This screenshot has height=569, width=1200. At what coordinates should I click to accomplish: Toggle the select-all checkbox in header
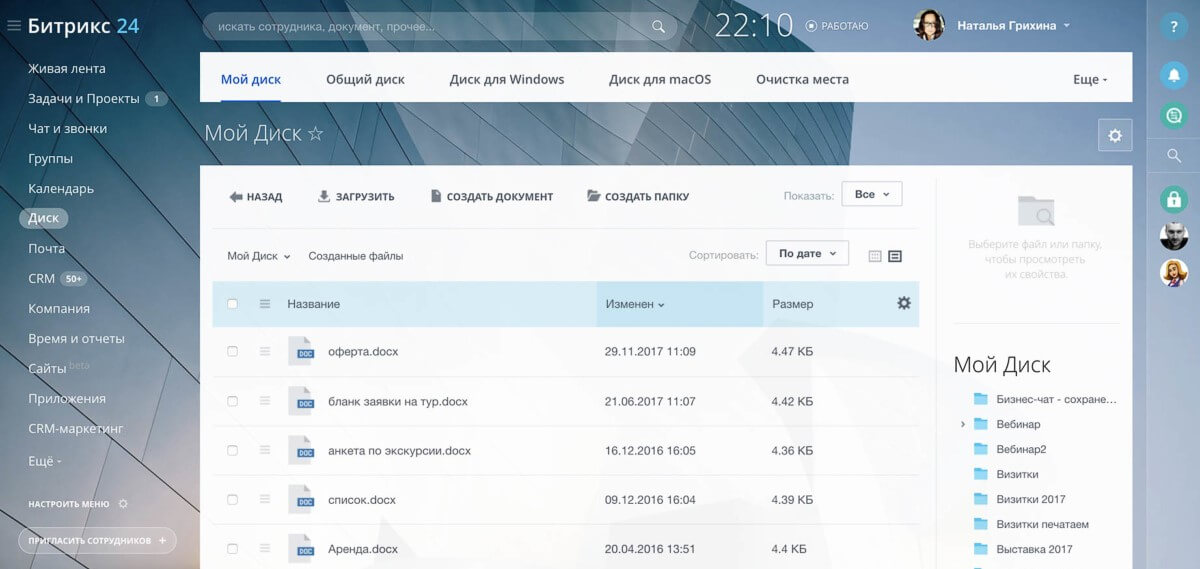coord(233,304)
